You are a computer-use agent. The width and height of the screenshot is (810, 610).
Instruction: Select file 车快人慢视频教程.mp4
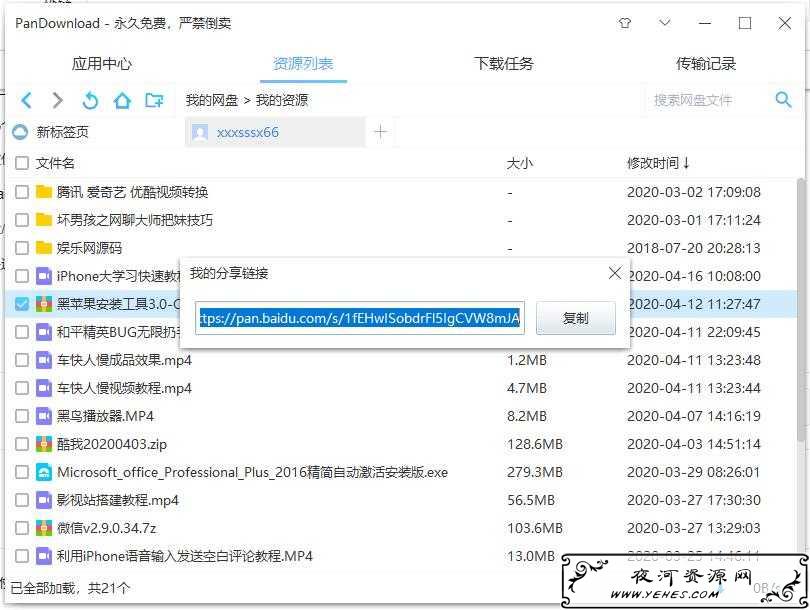[x=124, y=388]
